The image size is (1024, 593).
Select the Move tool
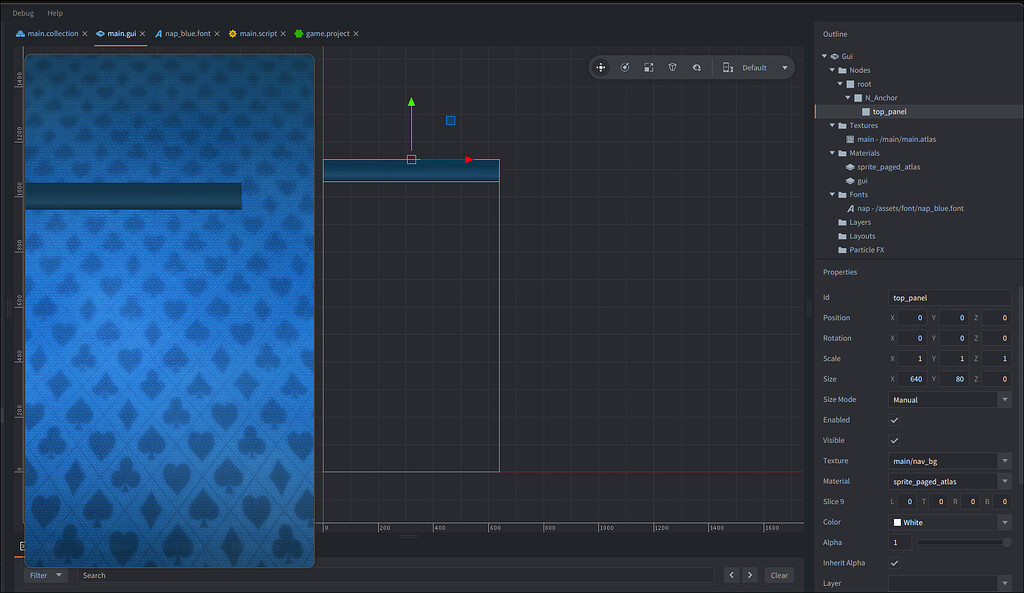coord(601,67)
